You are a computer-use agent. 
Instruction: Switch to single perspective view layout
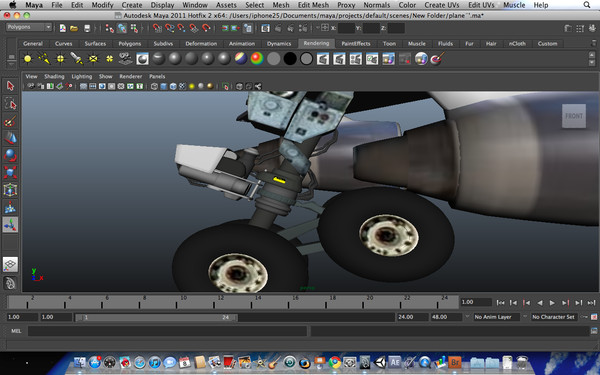pyautogui.click(x=10, y=264)
